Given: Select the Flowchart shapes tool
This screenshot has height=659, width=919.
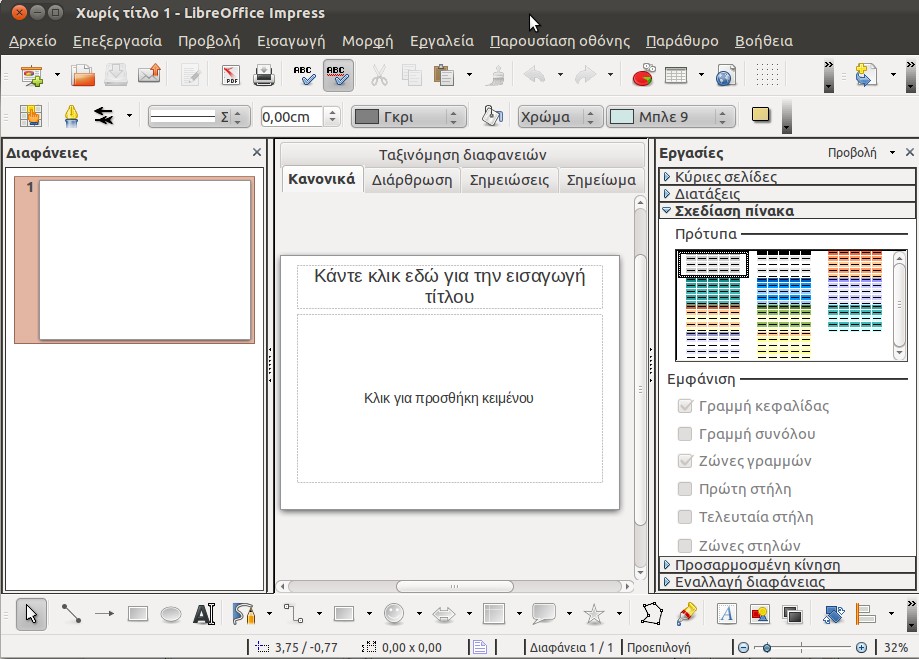Looking at the screenshot, I should tap(493, 614).
